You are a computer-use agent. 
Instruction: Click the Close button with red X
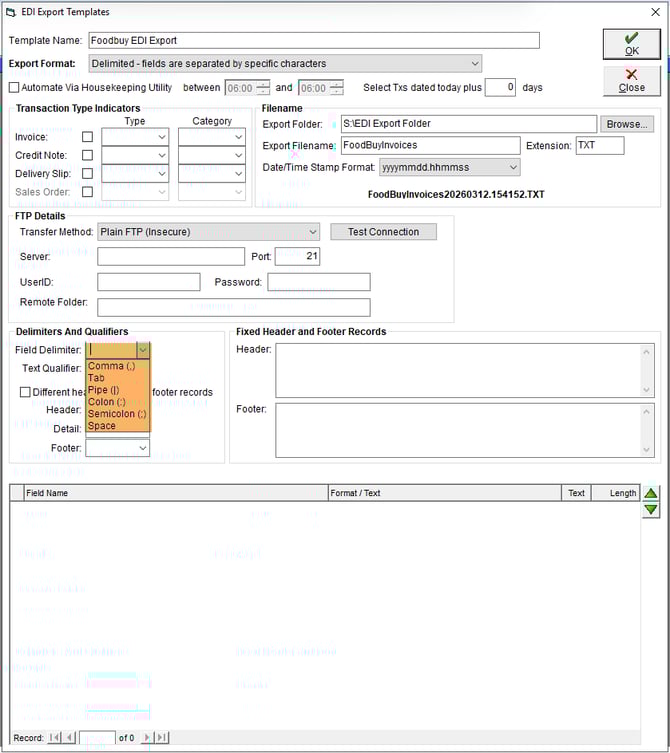632,81
